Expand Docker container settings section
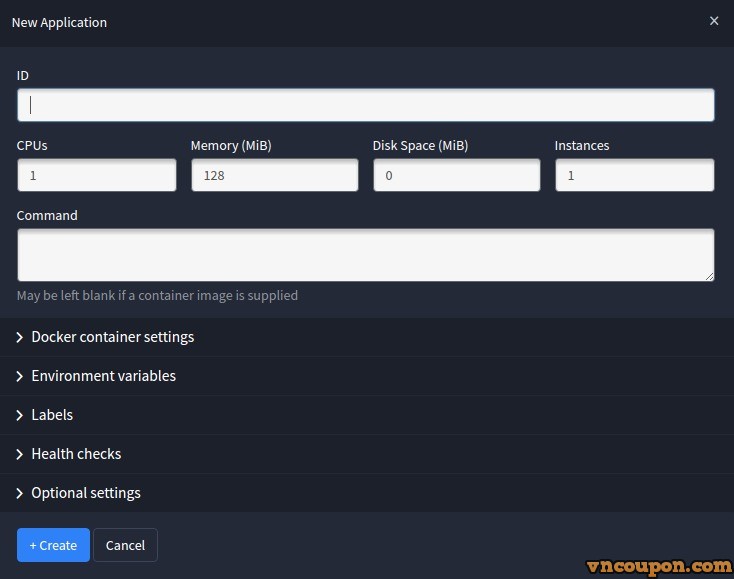The image size is (734, 579). [x=367, y=337]
